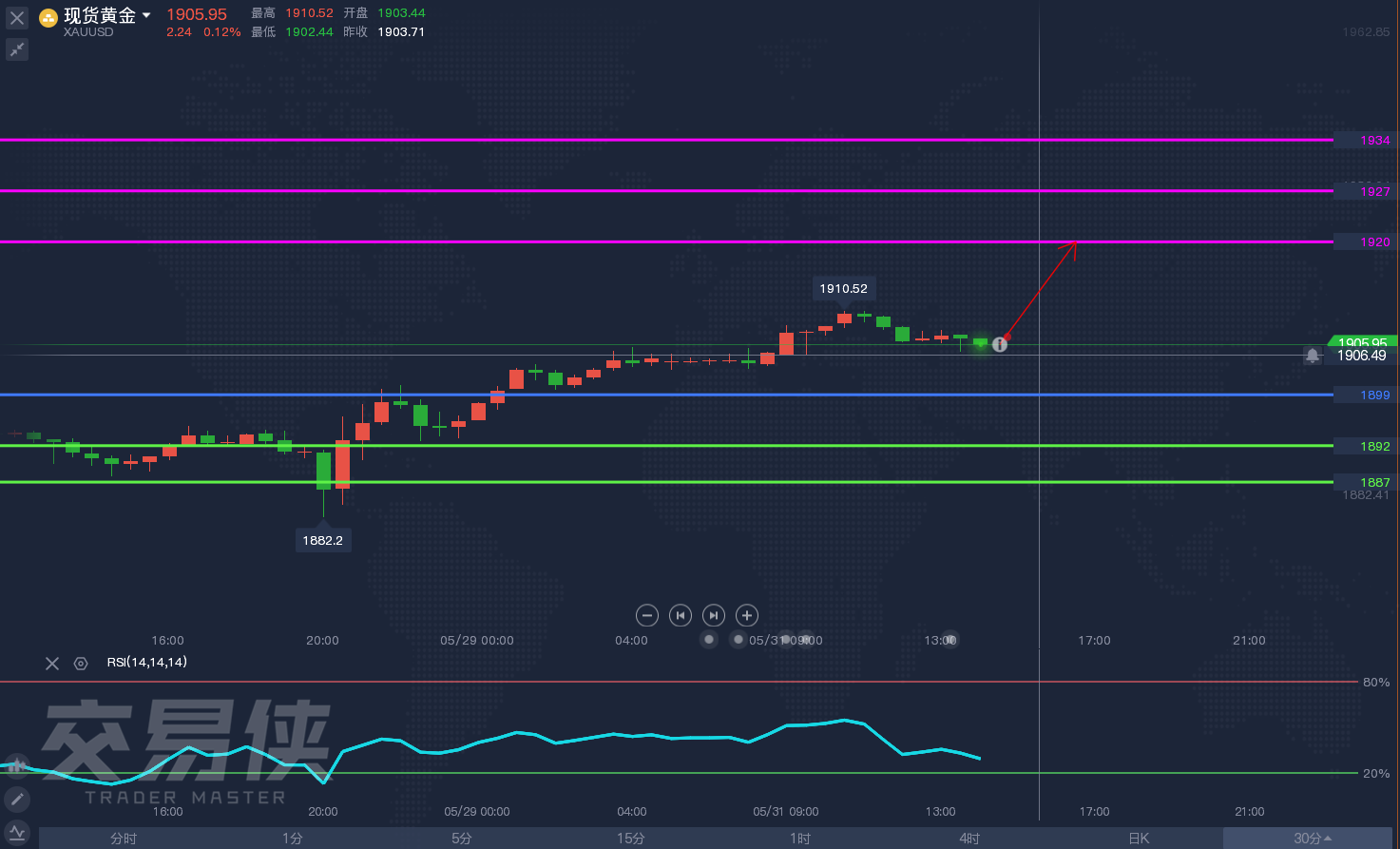Select the 1时 timeframe tab
Image resolution: width=1400 pixels, height=849 pixels.
point(800,839)
